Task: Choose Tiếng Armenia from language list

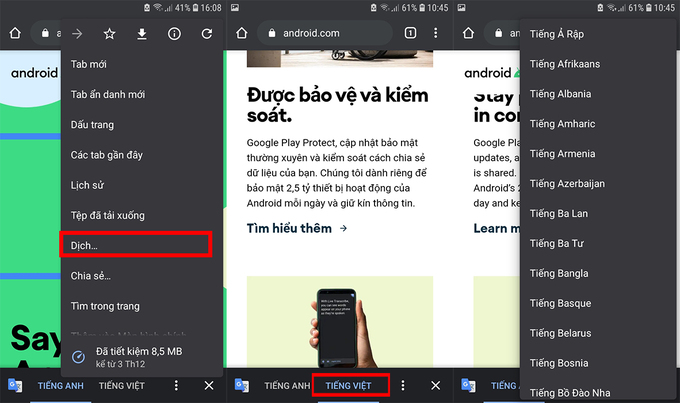Action: [x=597, y=154]
